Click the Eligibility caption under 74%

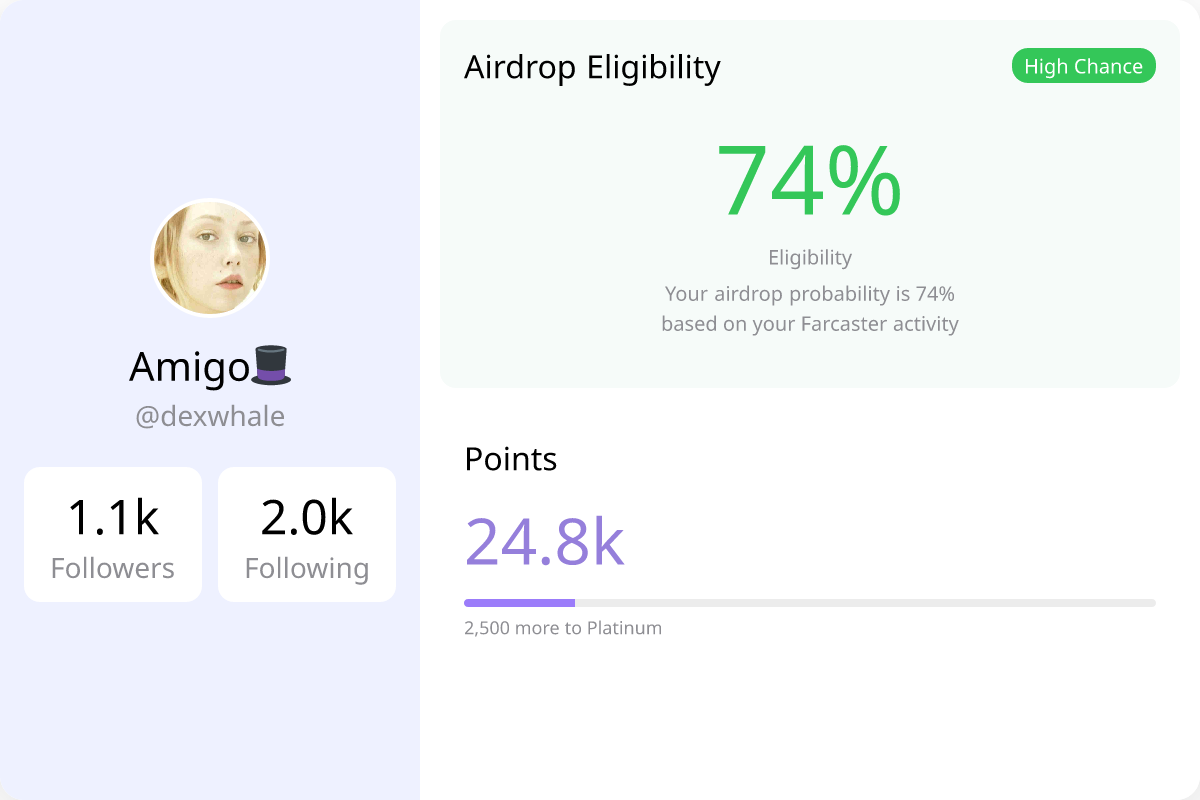click(x=810, y=257)
